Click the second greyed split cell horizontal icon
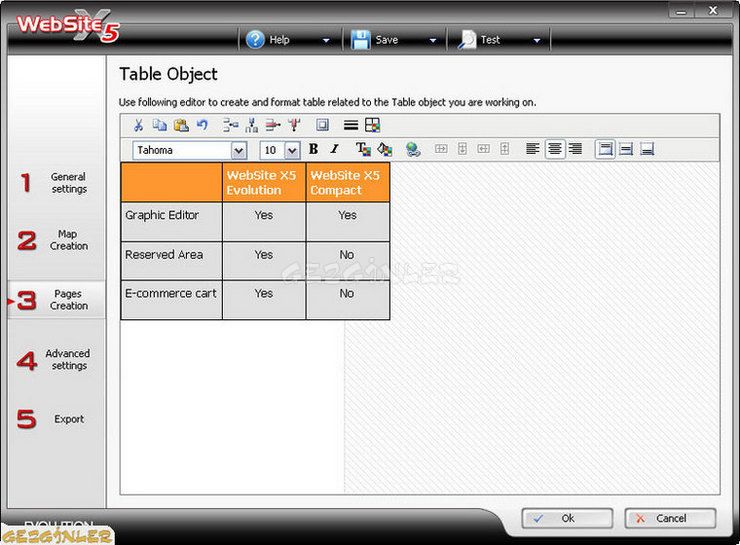The height and width of the screenshot is (545, 740). pos(483,149)
